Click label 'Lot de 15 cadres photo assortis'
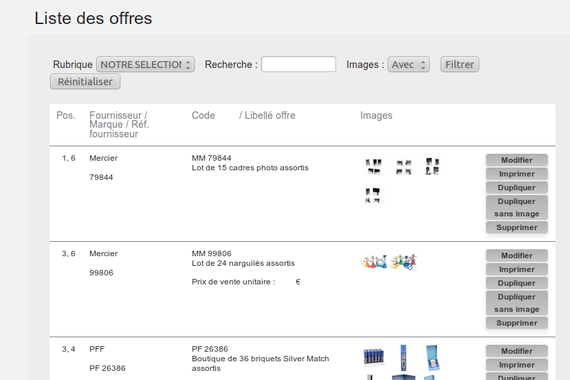The height and width of the screenshot is (380, 570). click(x=250, y=168)
